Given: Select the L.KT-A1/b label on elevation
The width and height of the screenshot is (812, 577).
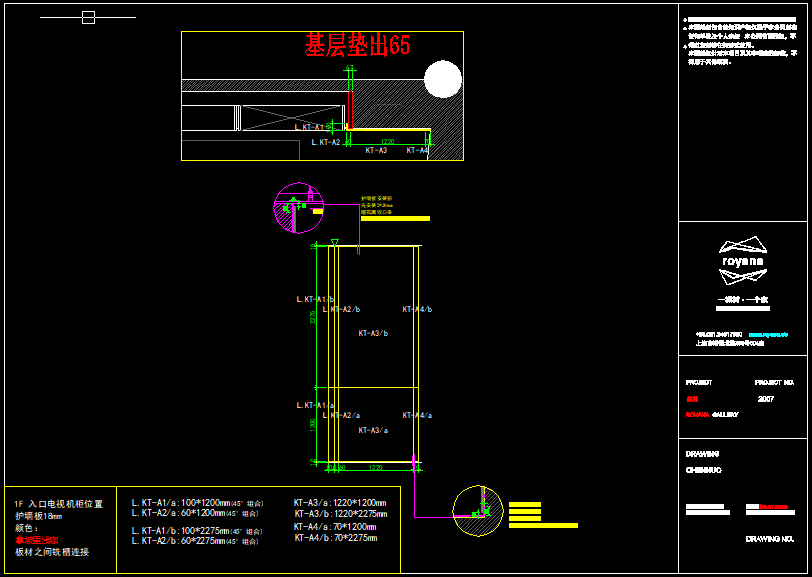Looking at the screenshot, I should 315,299.
